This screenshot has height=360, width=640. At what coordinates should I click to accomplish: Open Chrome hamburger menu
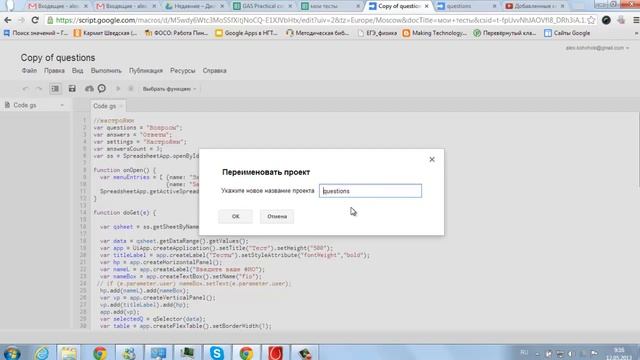pyautogui.click(x=636, y=20)
